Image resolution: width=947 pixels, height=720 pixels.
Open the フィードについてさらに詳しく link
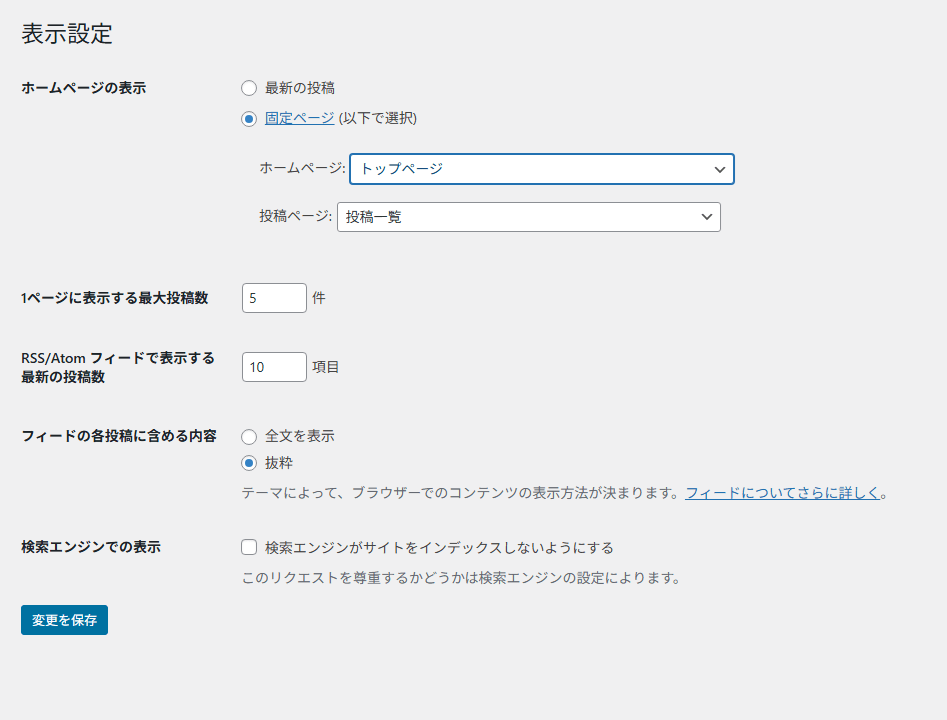782,493
